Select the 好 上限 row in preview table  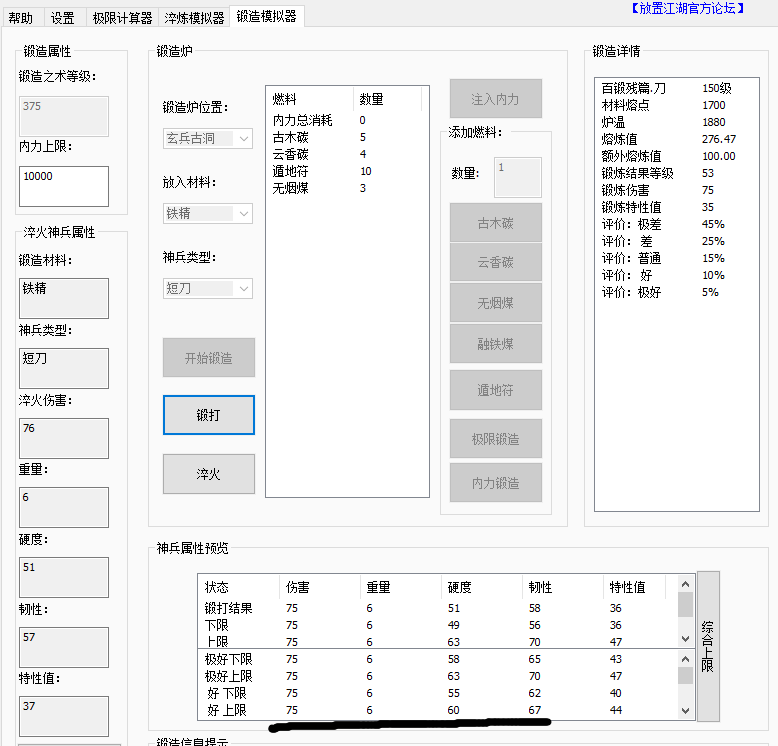pyautogui.click(x=438, y=710)
